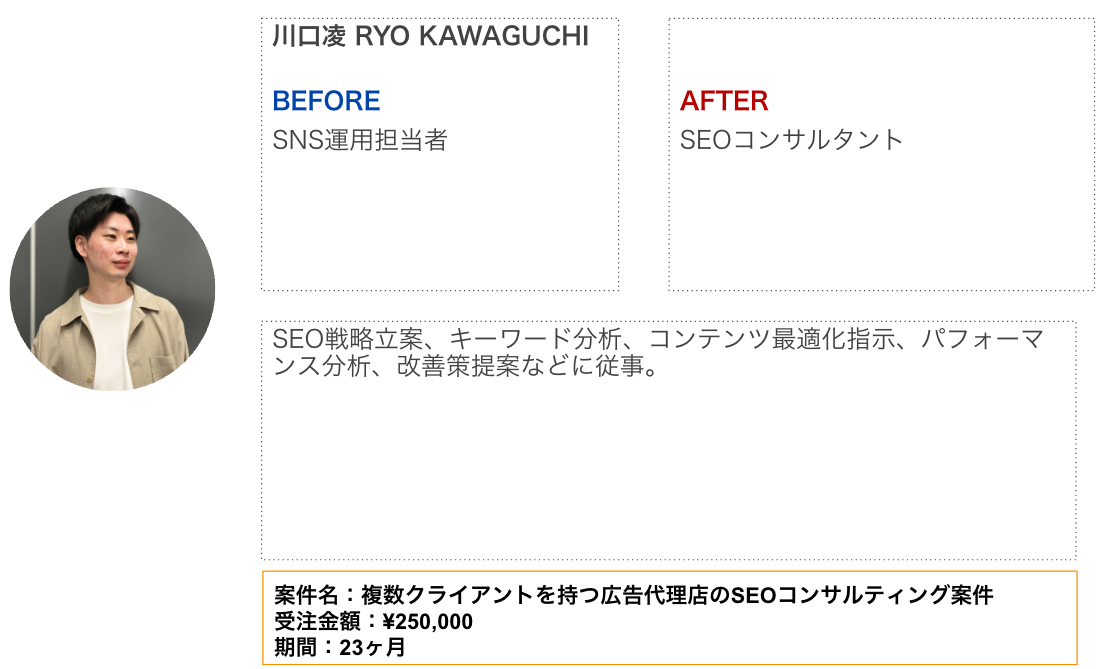Select the 23ヶ月 duration value
Screen dimensions: 1102x669
tap(372, 647)
